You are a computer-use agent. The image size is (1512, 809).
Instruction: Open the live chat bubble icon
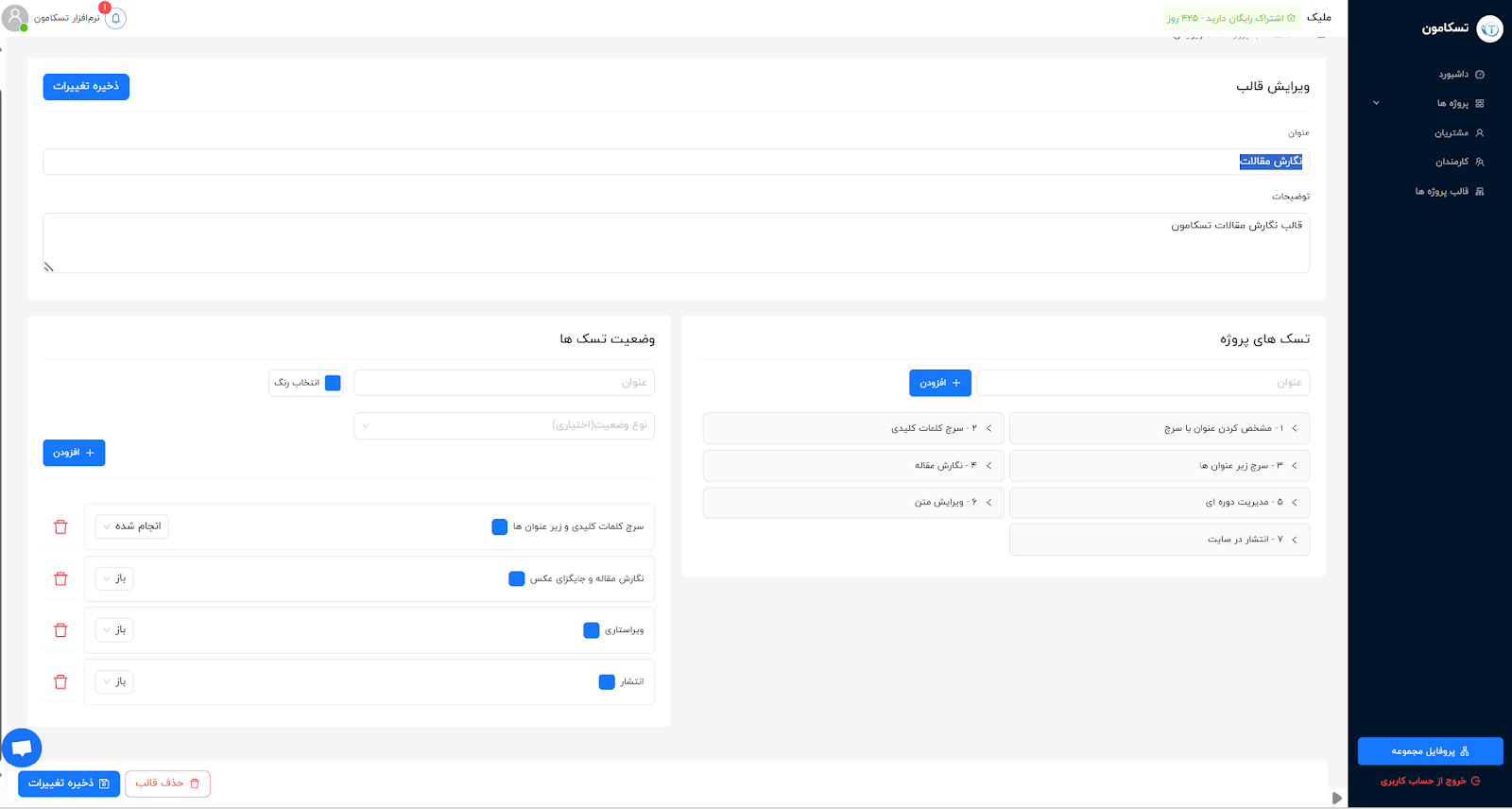point(22,748)
